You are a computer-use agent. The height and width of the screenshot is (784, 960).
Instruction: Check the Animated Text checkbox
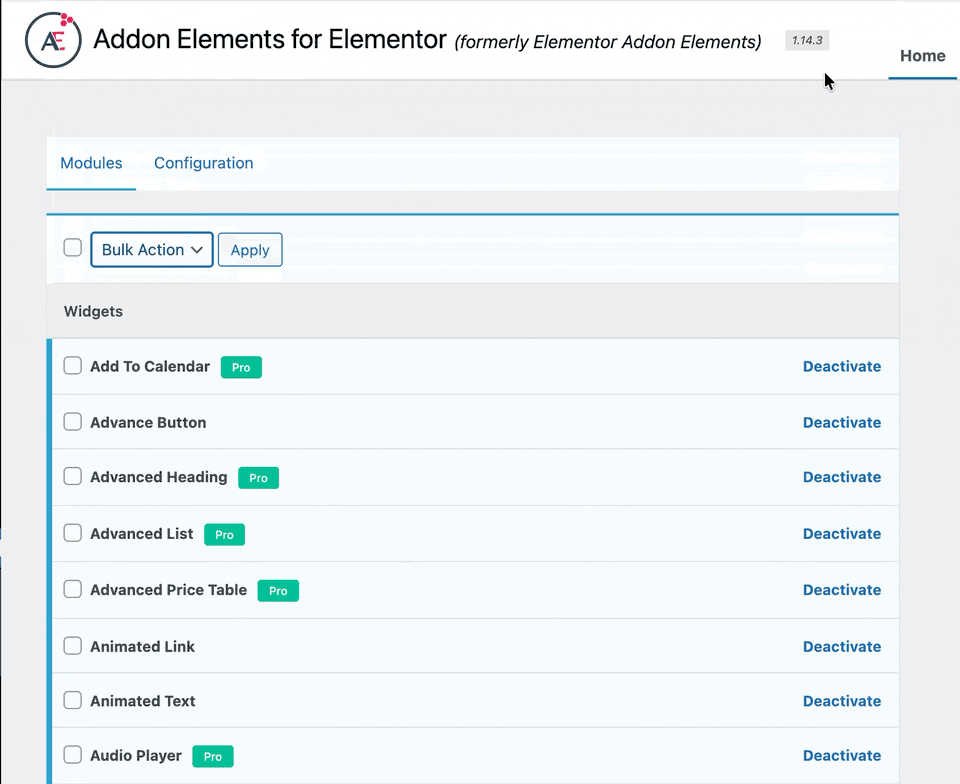(73, 700)
